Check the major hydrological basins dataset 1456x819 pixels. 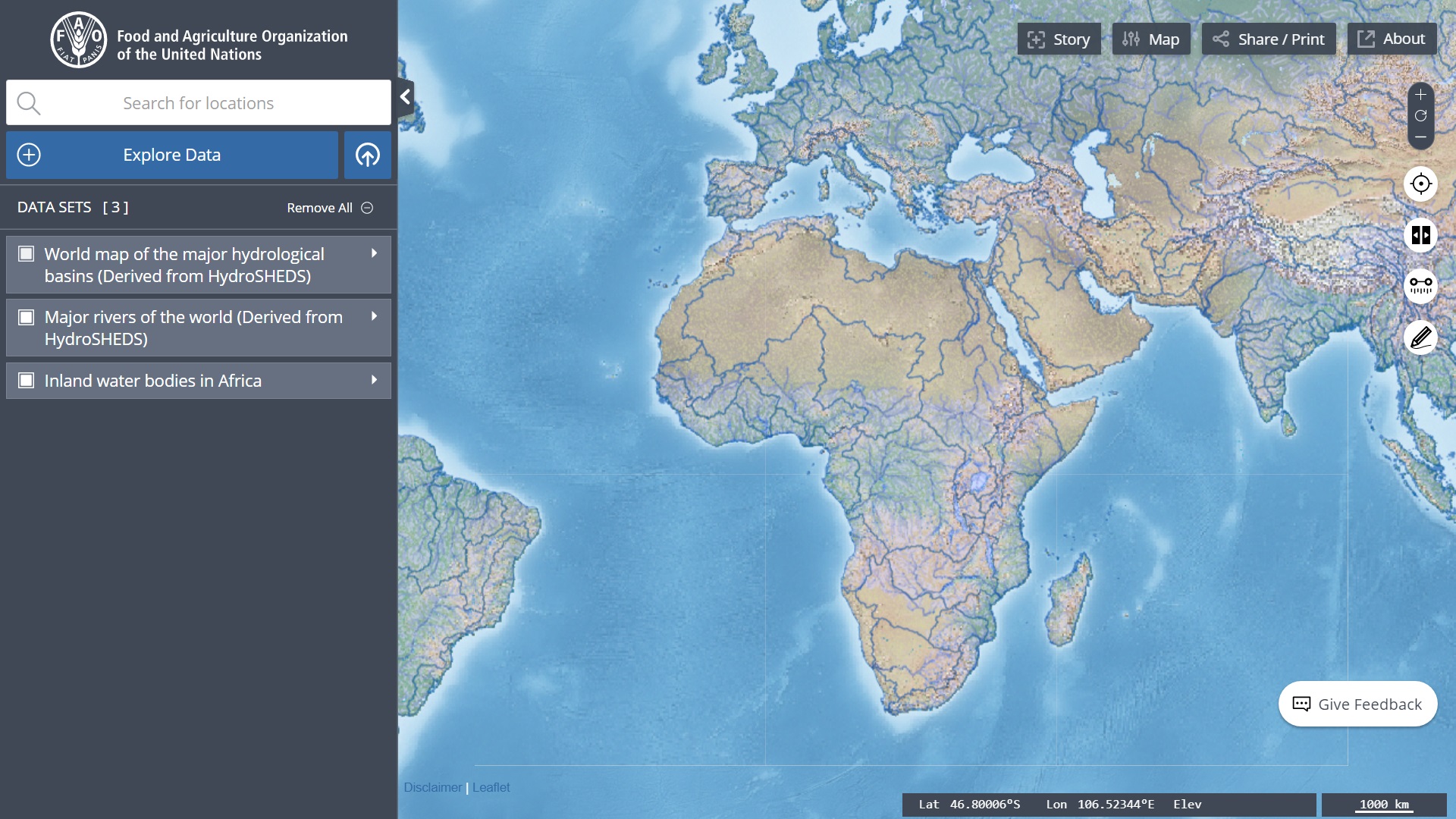click(27, 254)
